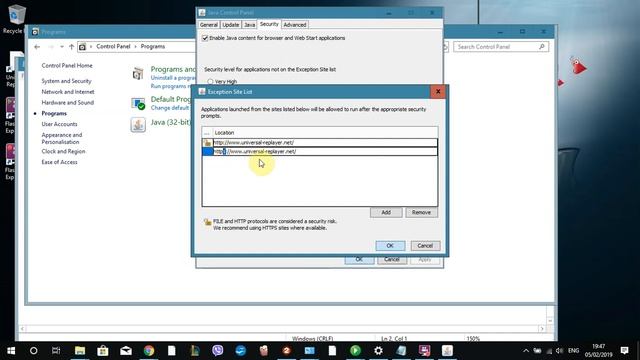The image size is (640, 360).
Task: Click Cancel in the Java Control Panel
Action: [392, 260]
